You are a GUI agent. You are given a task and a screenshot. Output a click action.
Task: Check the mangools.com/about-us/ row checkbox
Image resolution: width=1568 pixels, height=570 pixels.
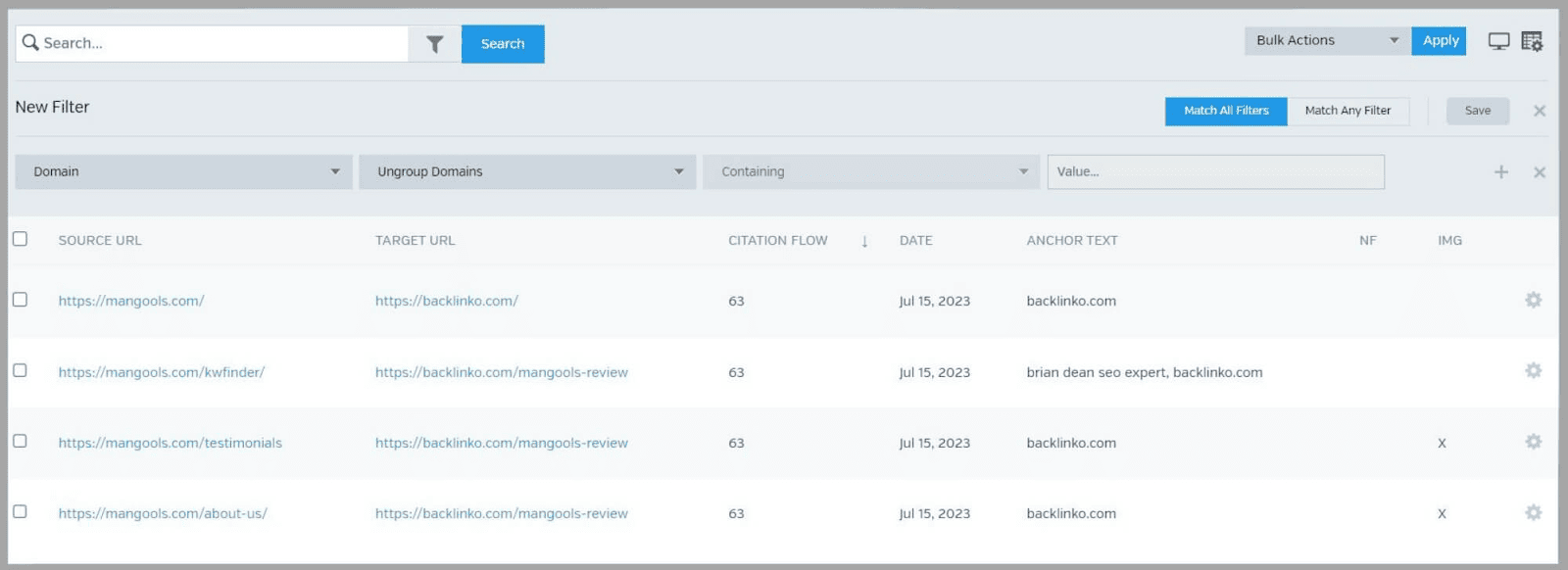coord(20,511)
